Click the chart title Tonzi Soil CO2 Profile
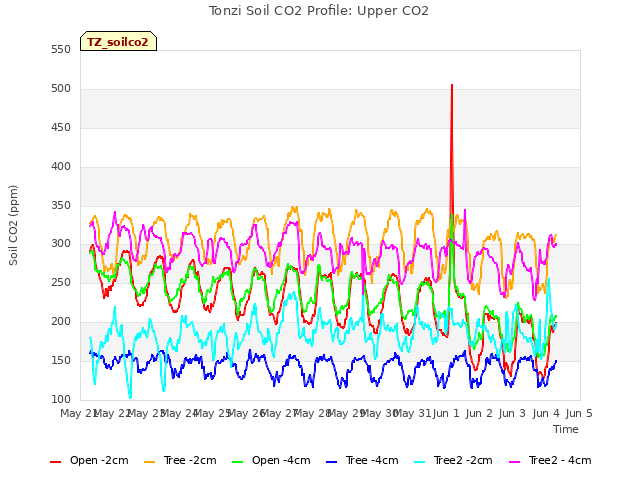The height and width of the screenshot is (480, 640). [x=319, y=11]
